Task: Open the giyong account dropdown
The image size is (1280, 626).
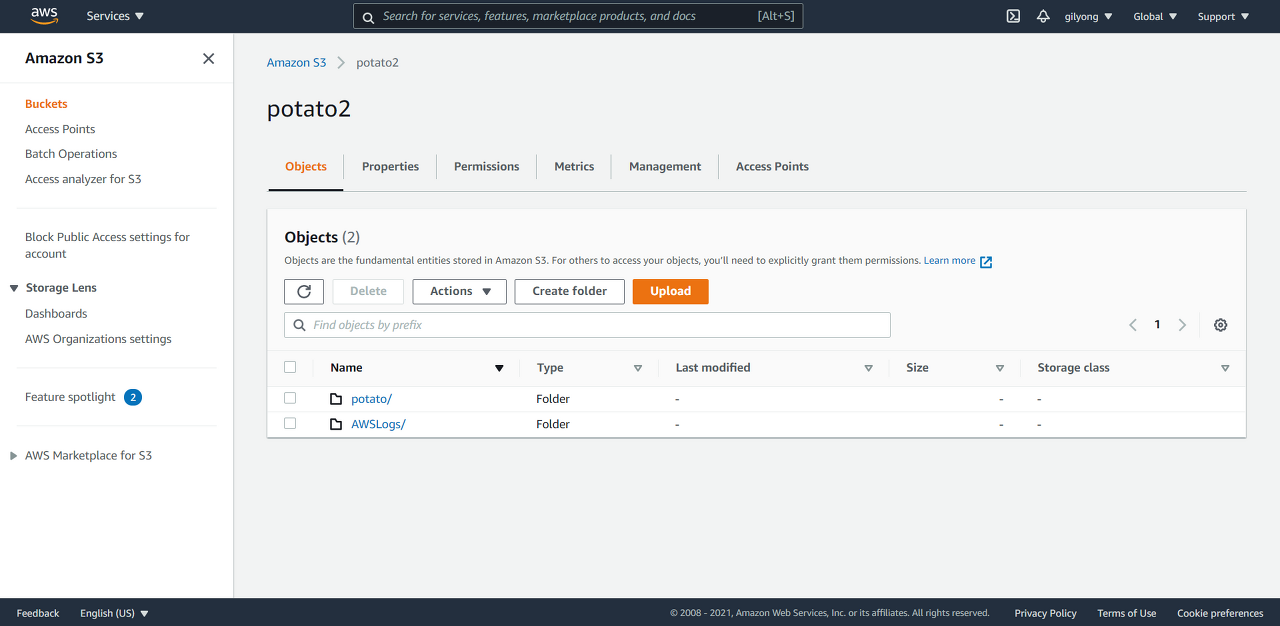Action: [x=1088, y=16]
